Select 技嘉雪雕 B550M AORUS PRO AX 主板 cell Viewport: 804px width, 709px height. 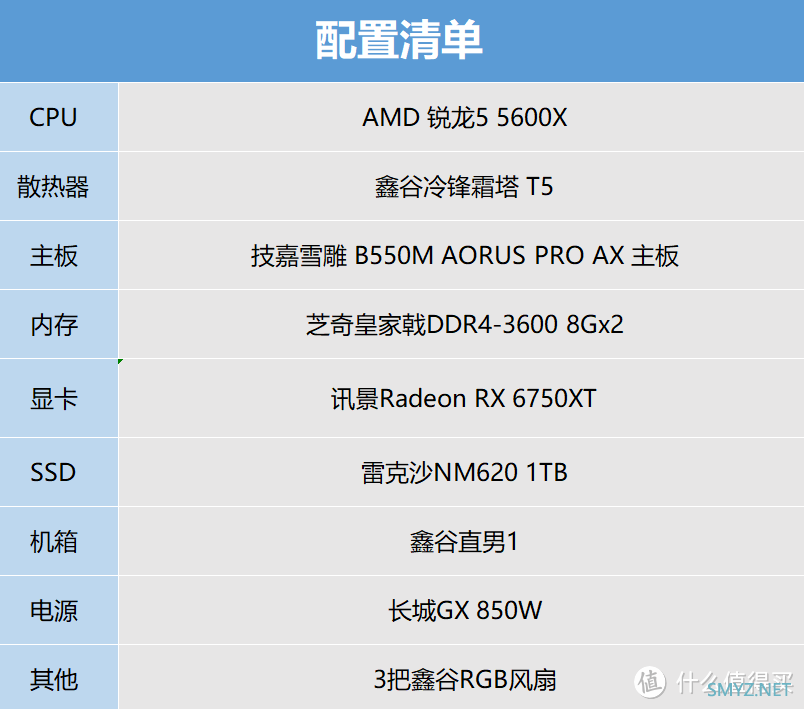coord(461,255)
